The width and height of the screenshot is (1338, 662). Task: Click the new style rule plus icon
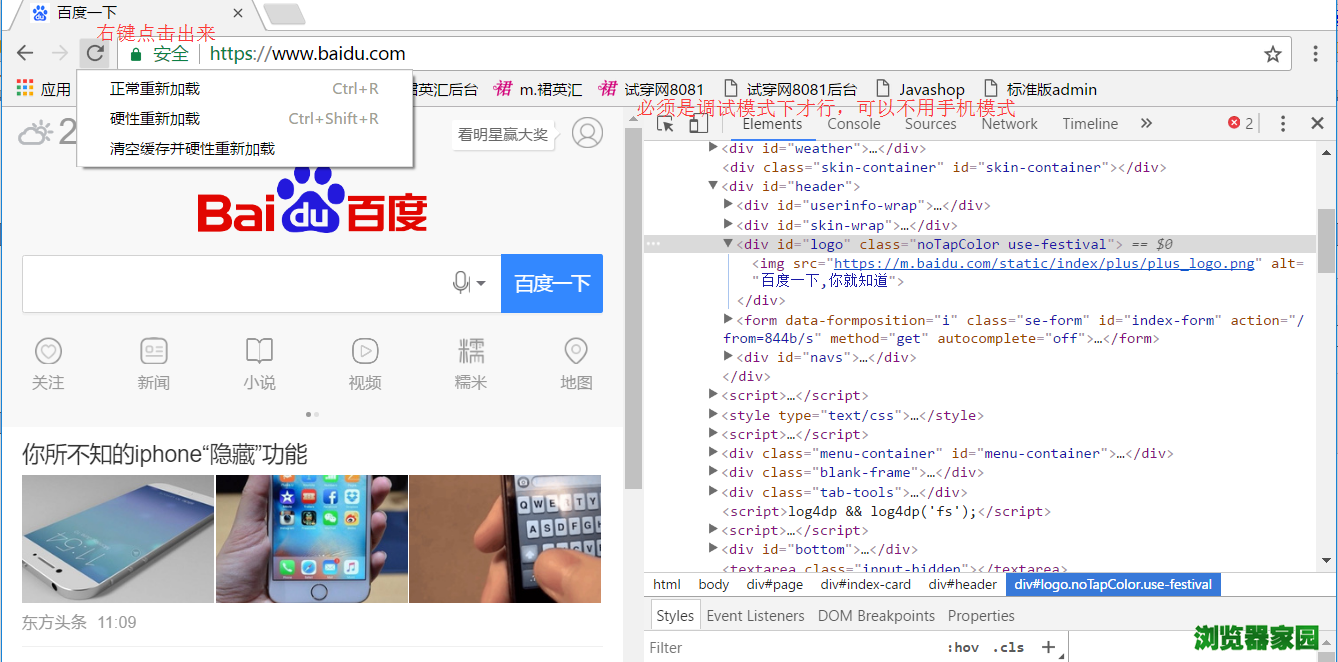click(1046, 647)
